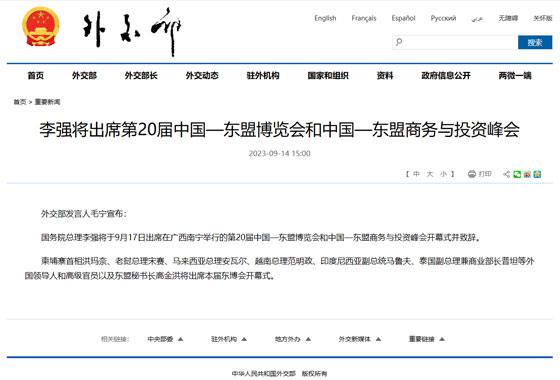Expand the 中央部委 links list
560x380 pixels.
[165, 339]
